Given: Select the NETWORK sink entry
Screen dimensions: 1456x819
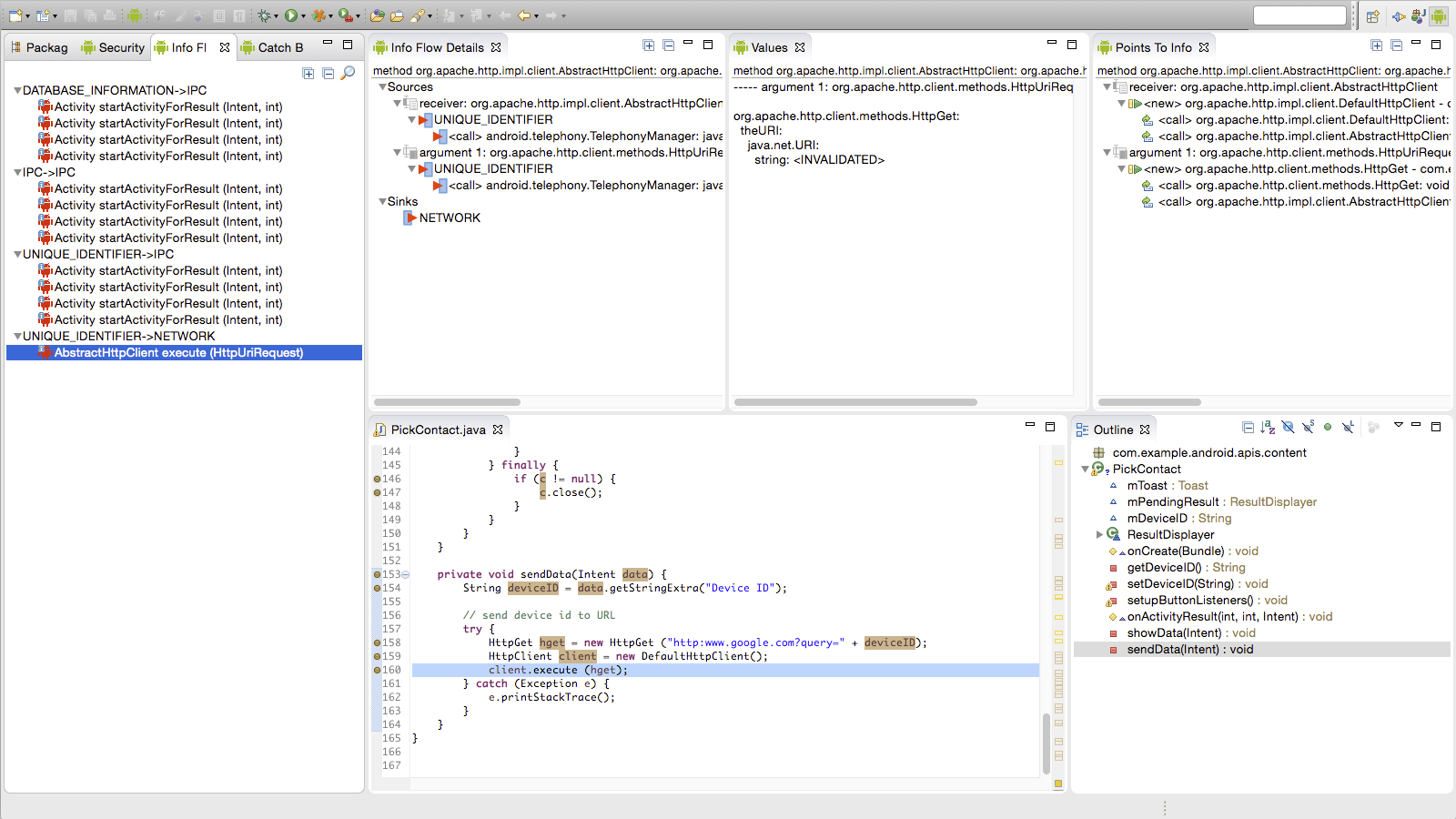Looking at the screenshot, I should (450, 218).
